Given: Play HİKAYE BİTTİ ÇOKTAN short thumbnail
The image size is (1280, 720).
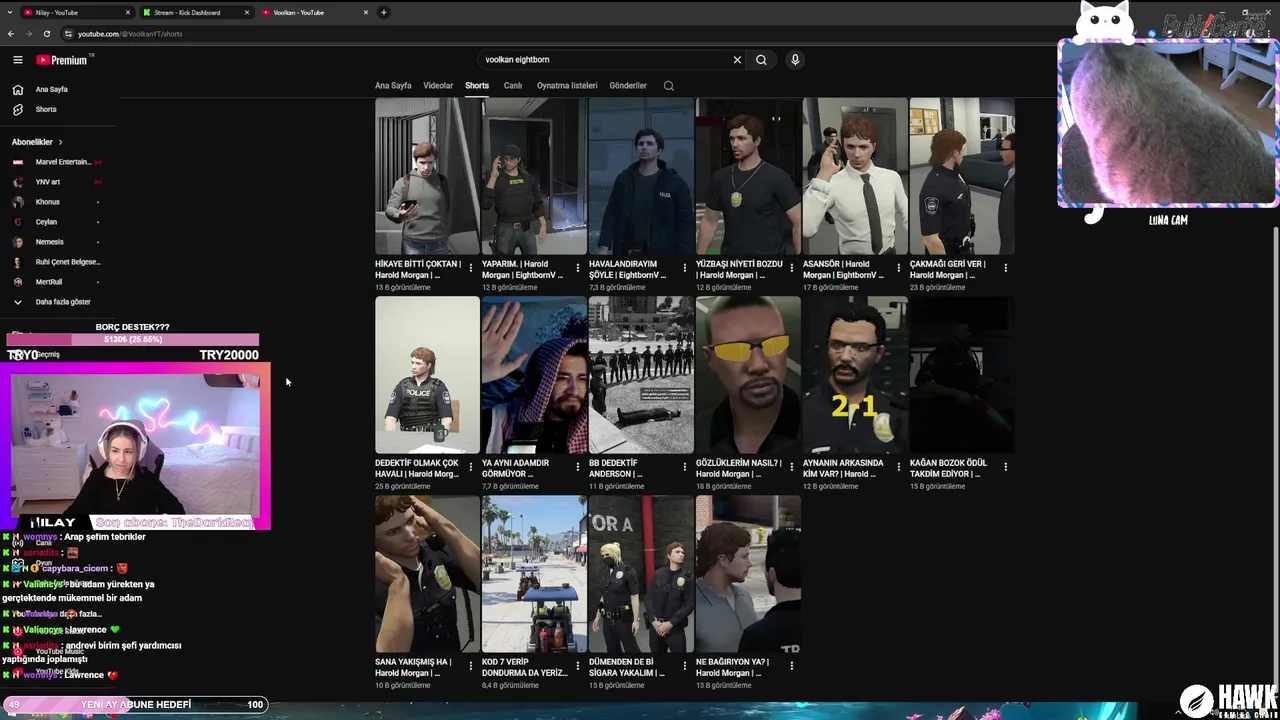Looking at the screenshot, I should click(x=427, y=176).
